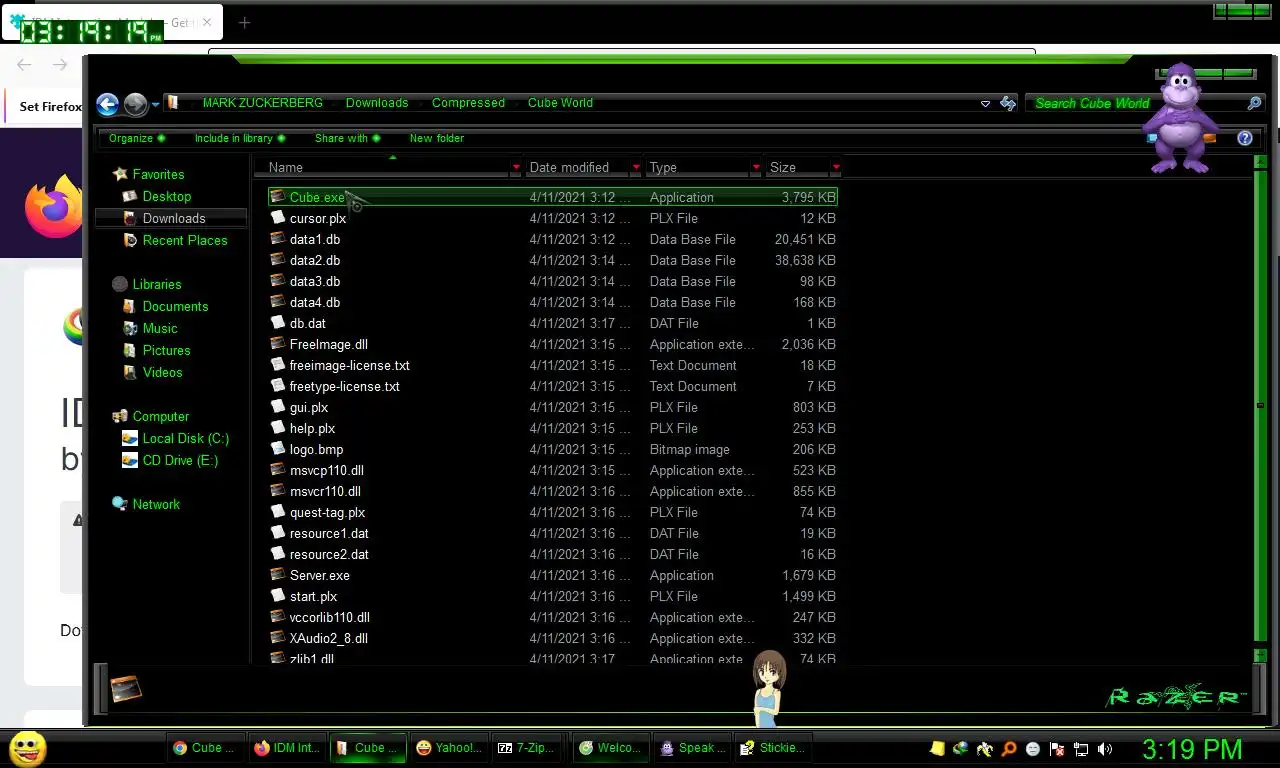Open the Name column filter dropdown arrow
The width and height of the screenshot is (1280, 768).
click(x=516, y=167)
